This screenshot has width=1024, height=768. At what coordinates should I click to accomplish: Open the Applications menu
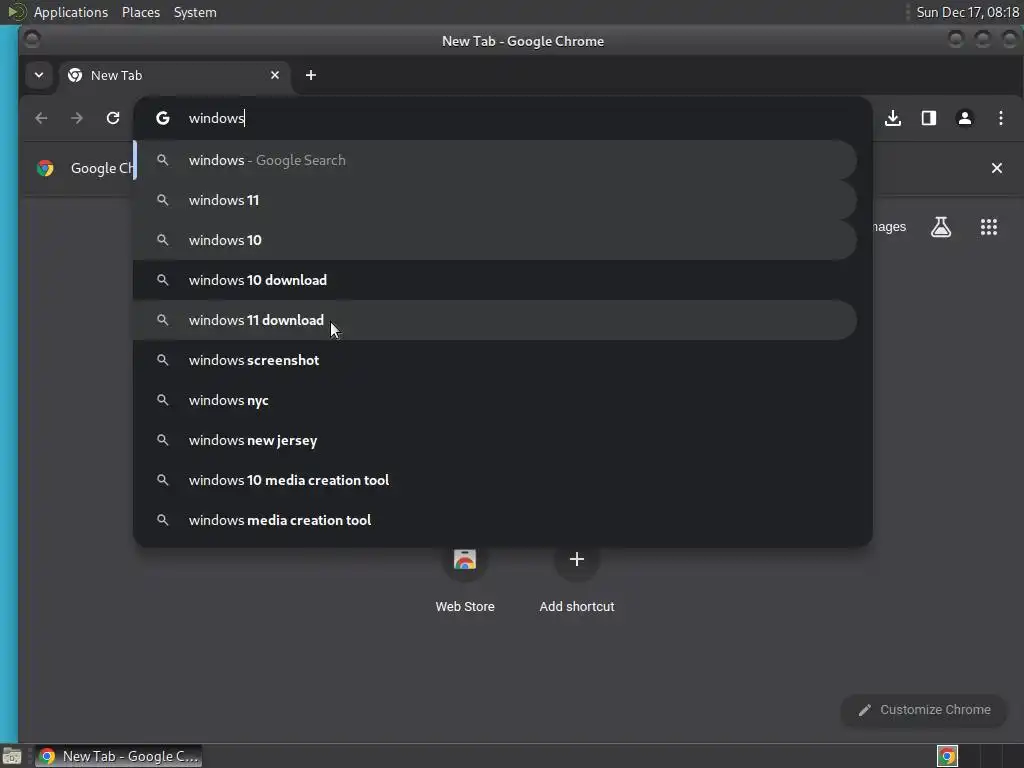(71, 12)
